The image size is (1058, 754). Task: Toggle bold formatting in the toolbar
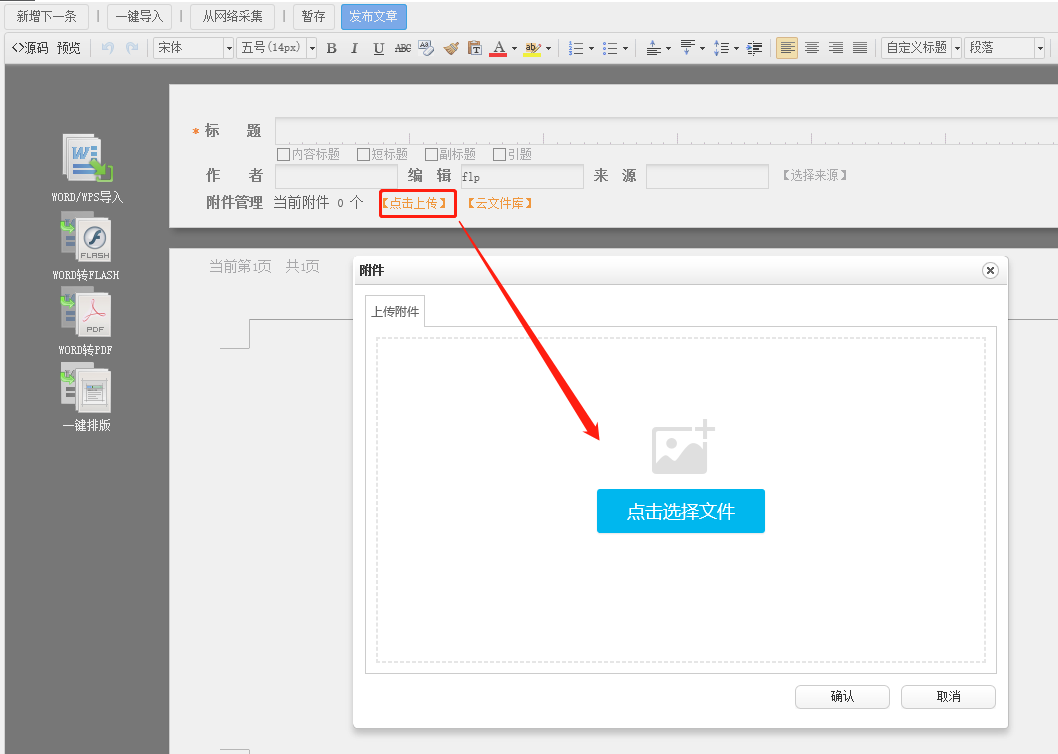click(x=332, y=48)
